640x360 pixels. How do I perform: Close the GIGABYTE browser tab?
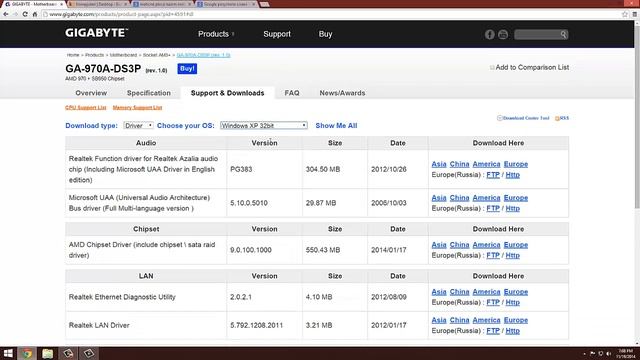coord(62,4)
